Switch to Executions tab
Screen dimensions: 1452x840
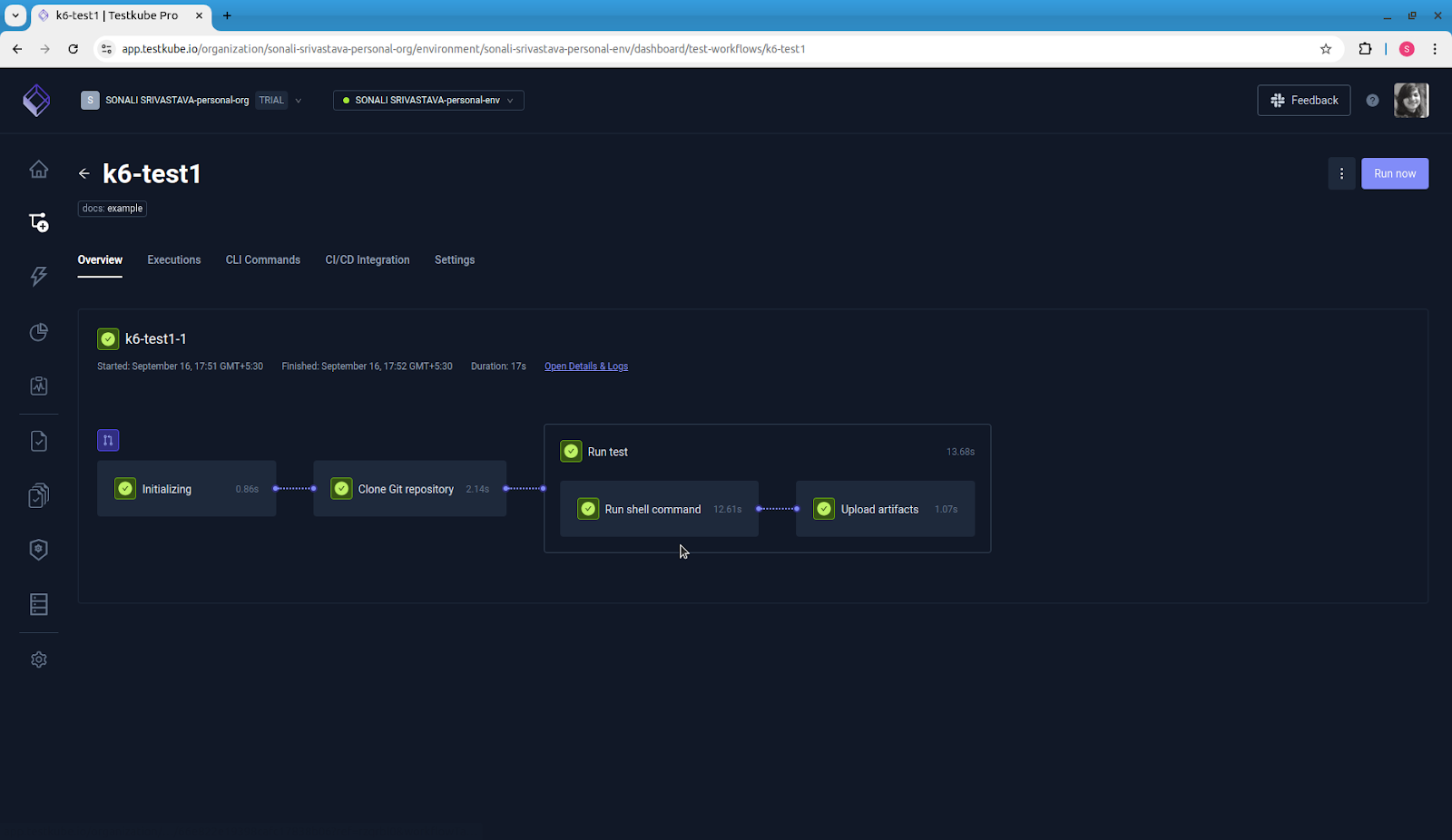174,259
